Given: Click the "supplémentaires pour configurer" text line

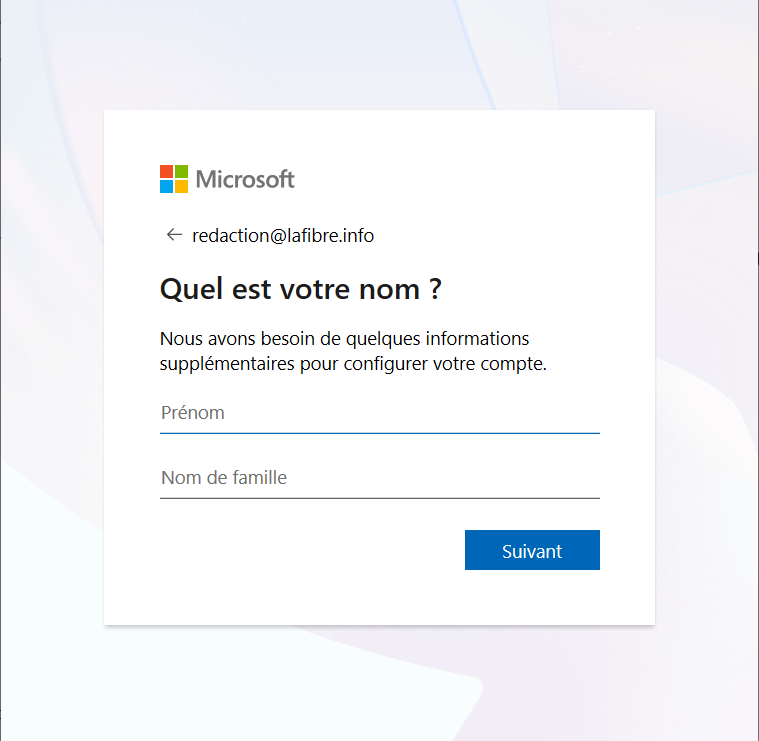Looking at the screenshot, I should coord(353,364).
